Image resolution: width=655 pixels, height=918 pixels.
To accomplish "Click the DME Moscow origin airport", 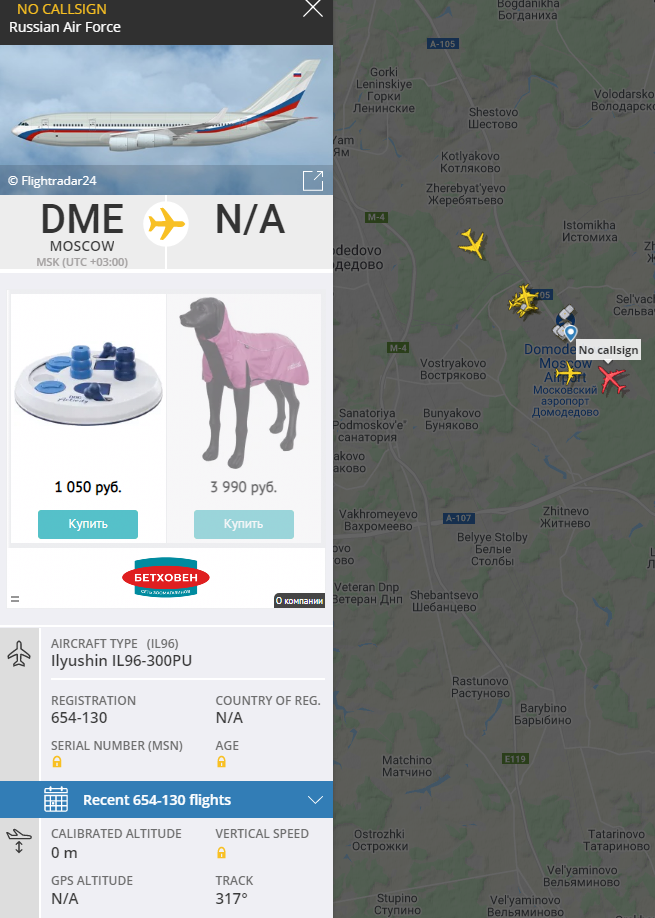I will [x=82, y=233].
